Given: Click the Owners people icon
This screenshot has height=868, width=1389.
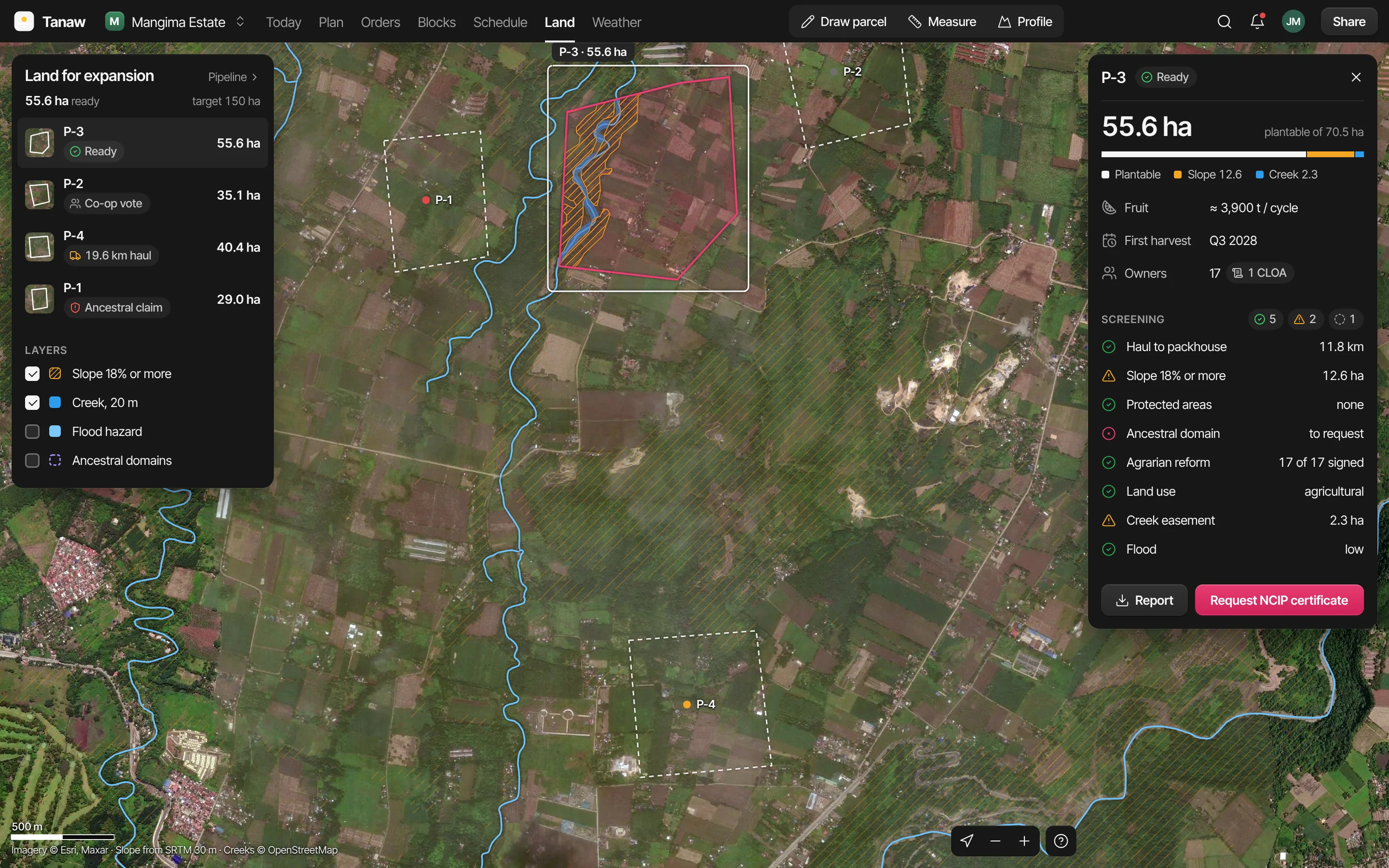Looking at the screenshot, I should point(1109,273).
